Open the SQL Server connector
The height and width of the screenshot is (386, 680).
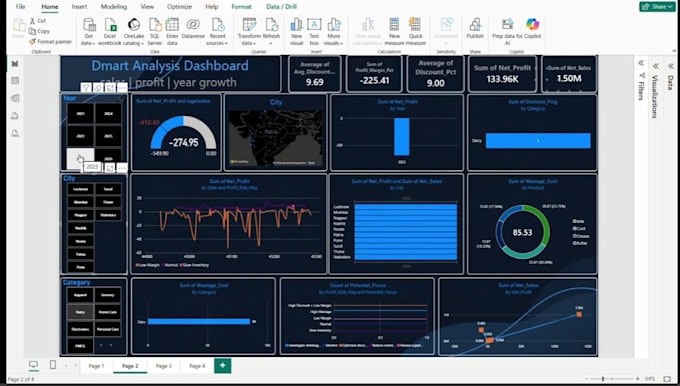click(154, 32)
